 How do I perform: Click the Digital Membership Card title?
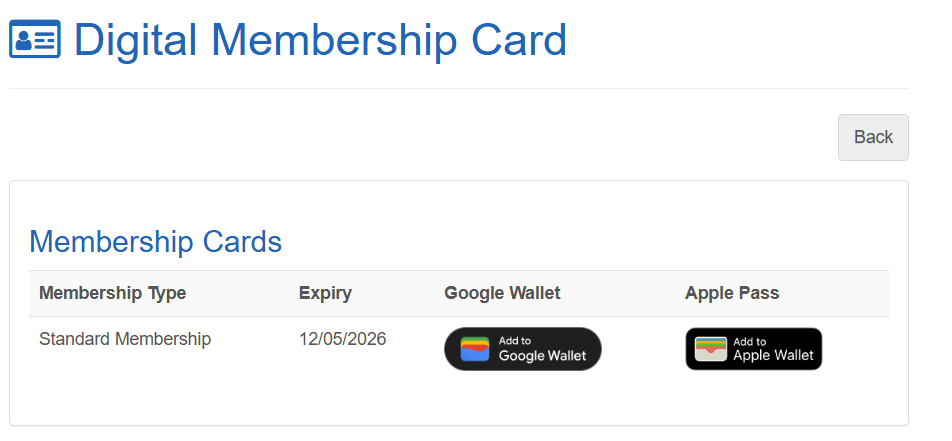[x=320, y=40]
